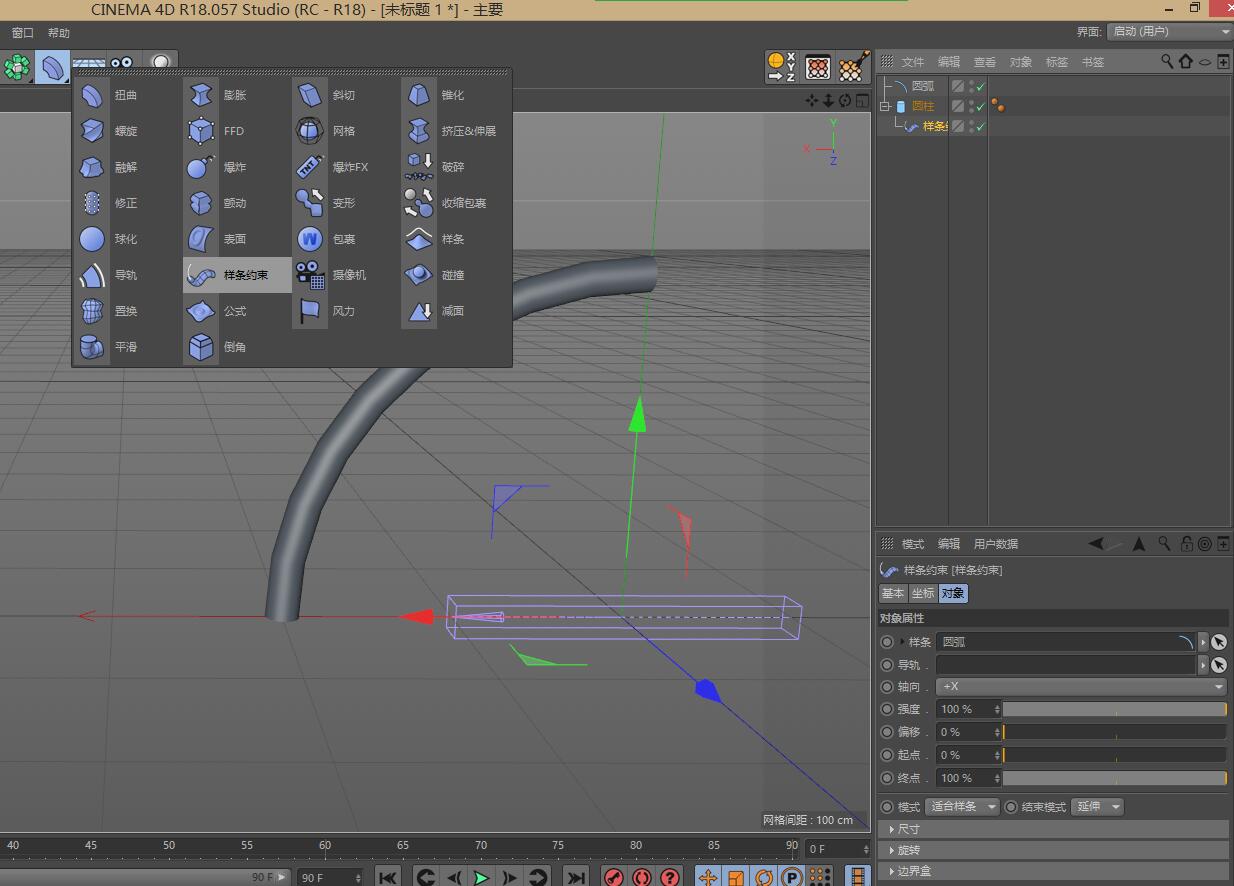Toggle the green enable check for 圆弧

981,86
